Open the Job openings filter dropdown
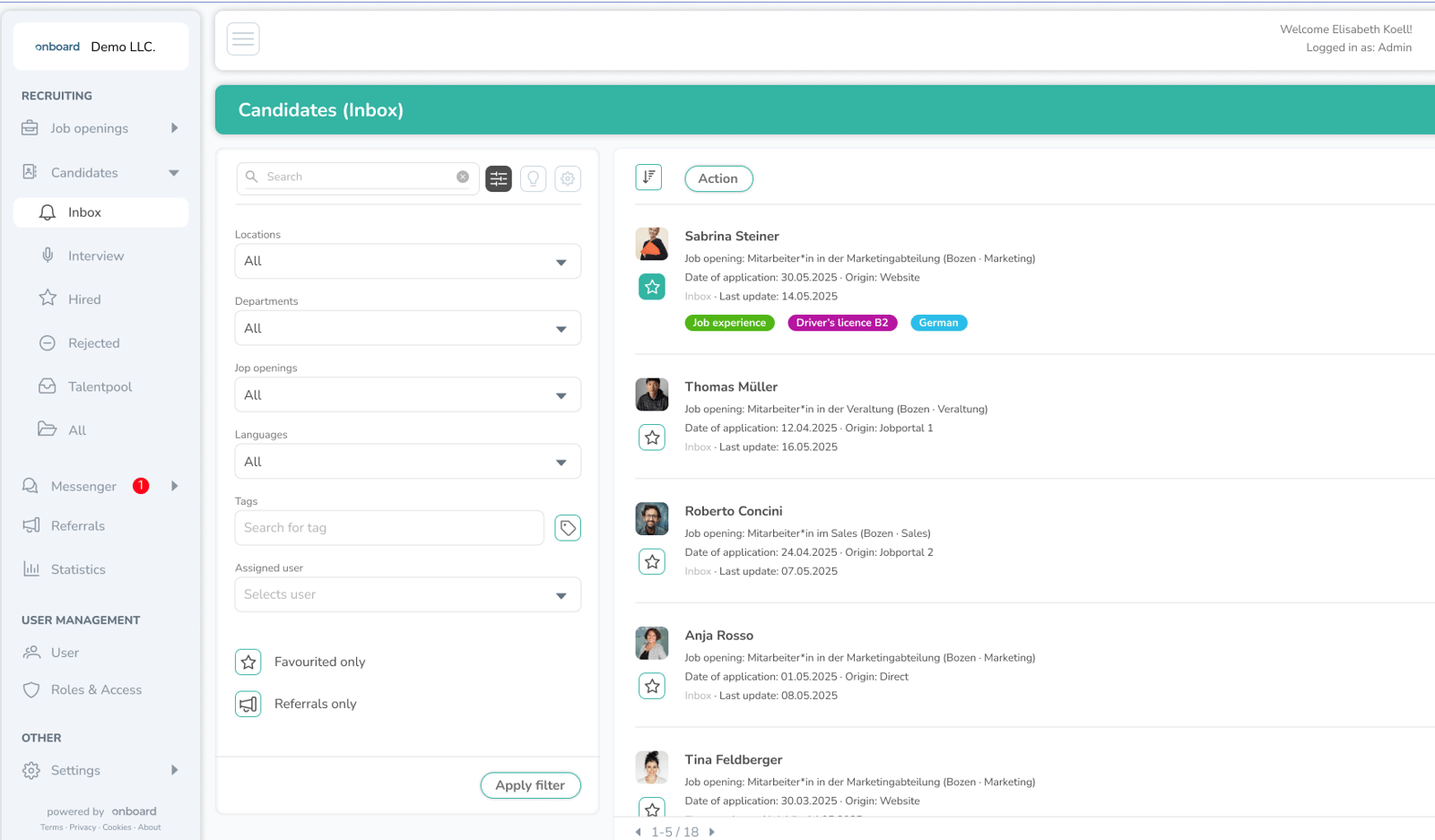The image size is (1435, 840). tap(408, 394)
